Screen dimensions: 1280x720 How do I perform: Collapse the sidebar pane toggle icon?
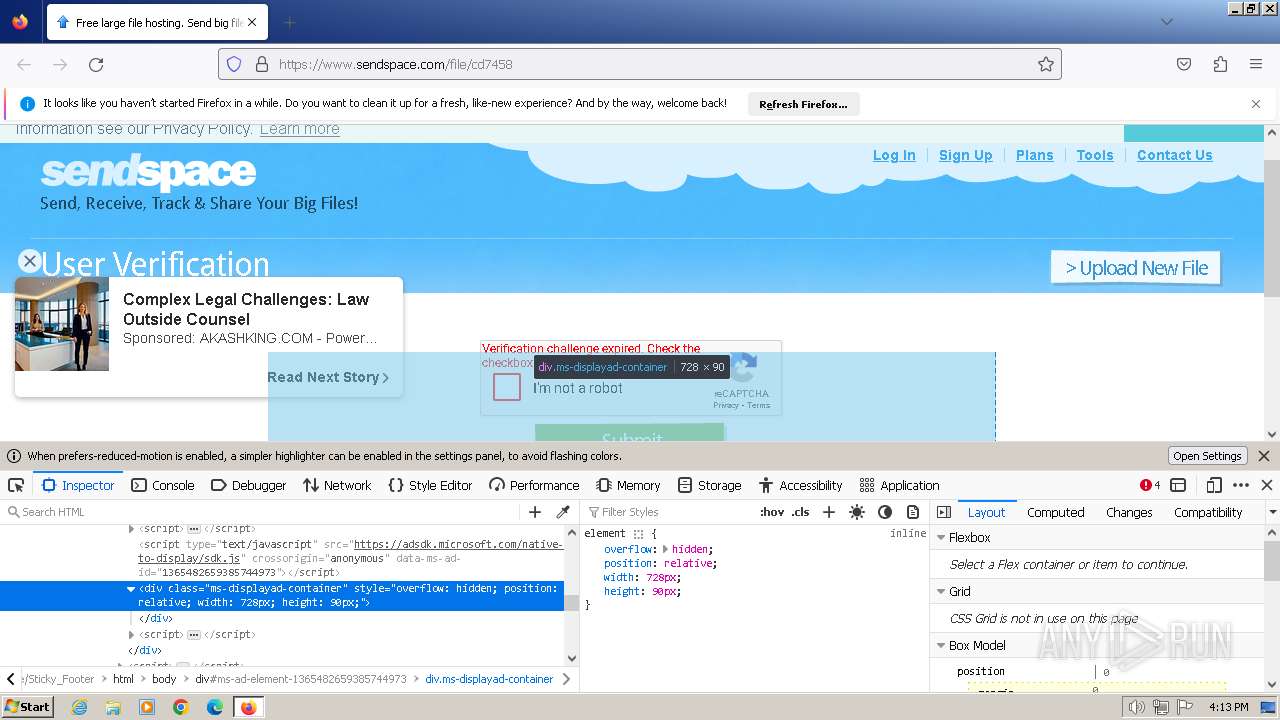(944, 512)
